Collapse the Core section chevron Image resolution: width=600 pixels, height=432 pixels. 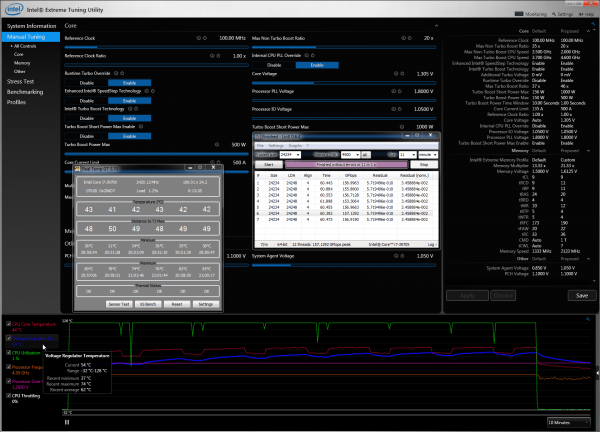click(x=436, y=26)
